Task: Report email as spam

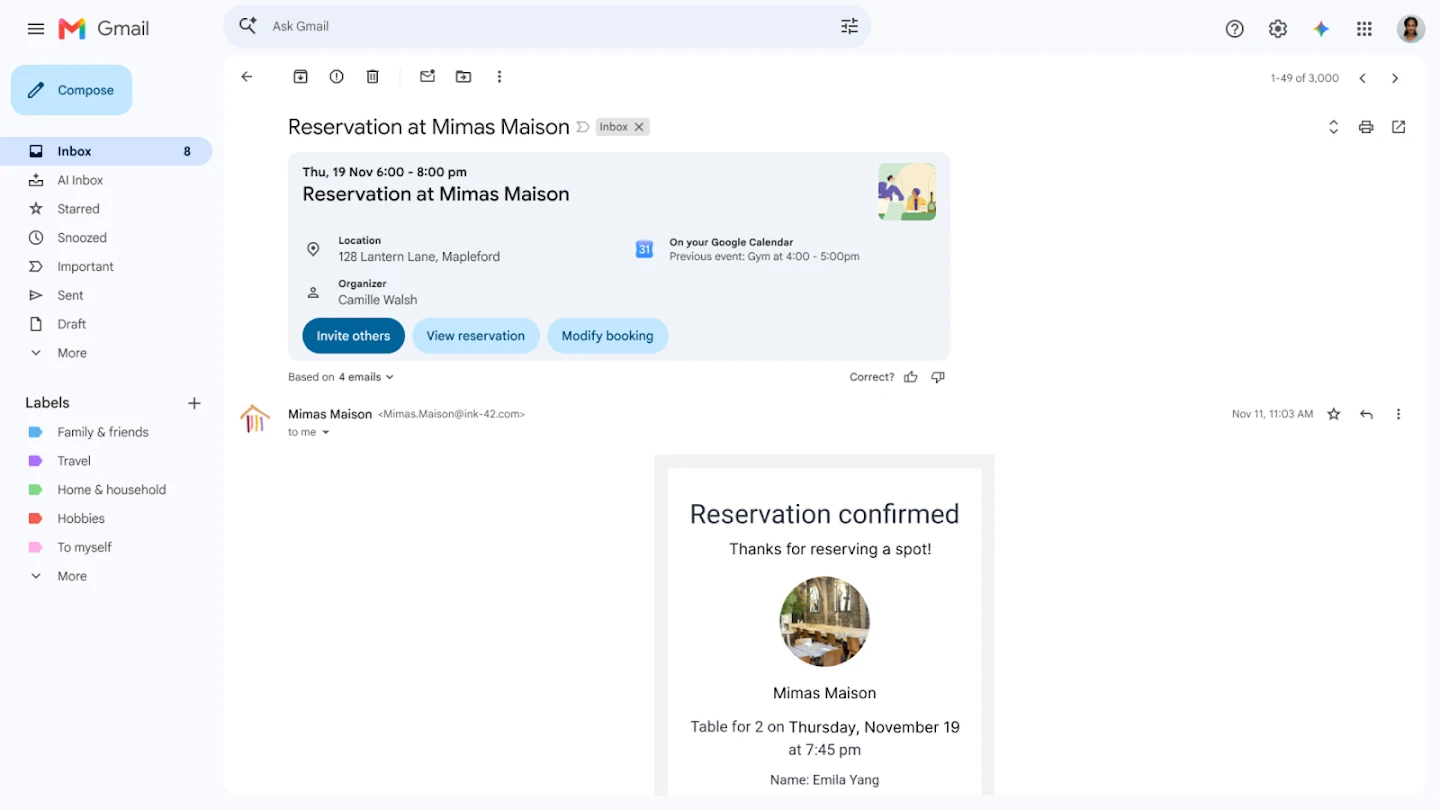Action: (x=337, y=77)
